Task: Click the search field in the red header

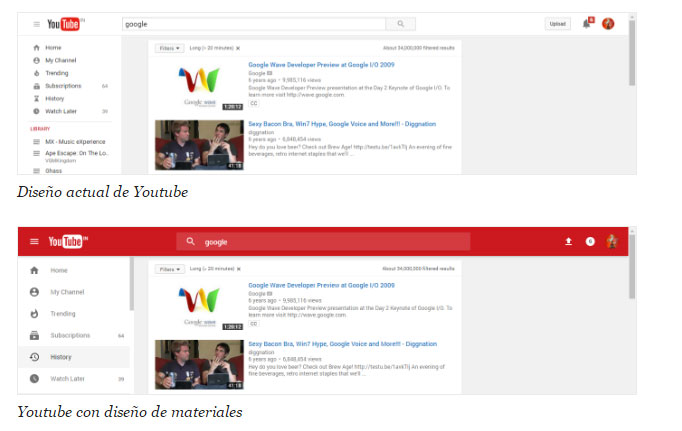Action: pos(330,241)
